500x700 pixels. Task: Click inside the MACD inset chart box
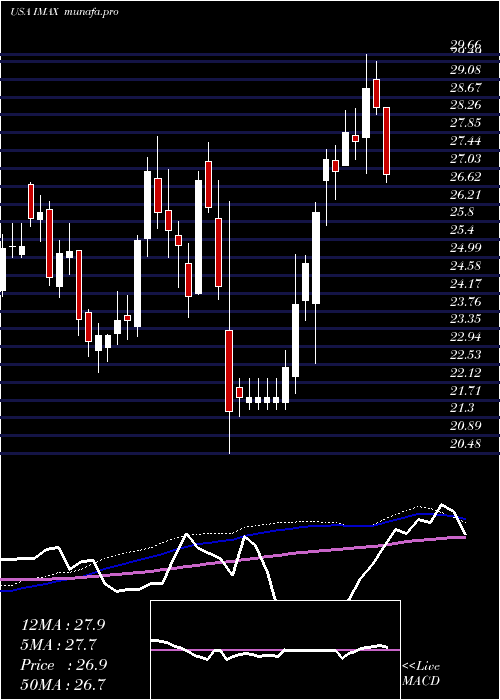click(x=275, y=650)
